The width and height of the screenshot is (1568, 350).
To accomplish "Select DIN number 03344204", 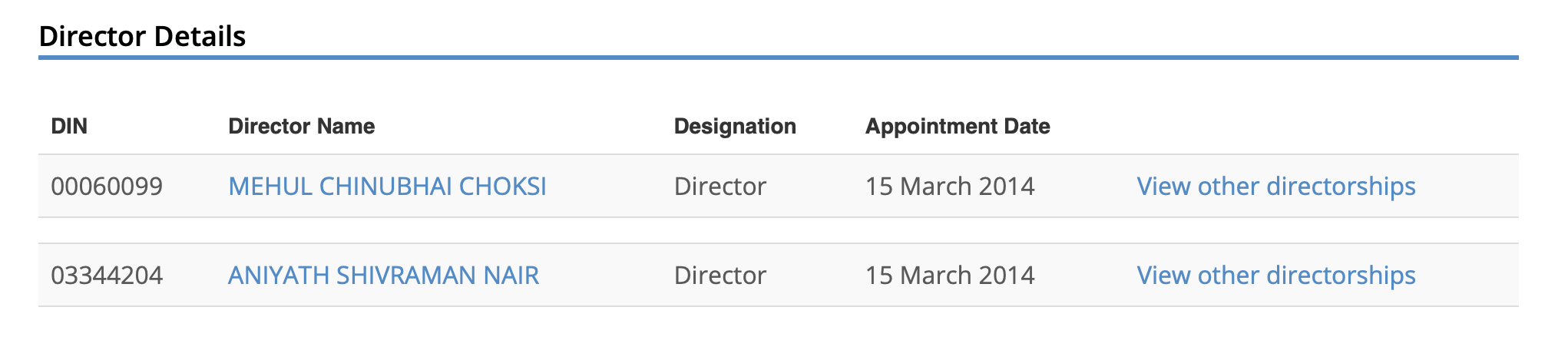I will point(107,276).
